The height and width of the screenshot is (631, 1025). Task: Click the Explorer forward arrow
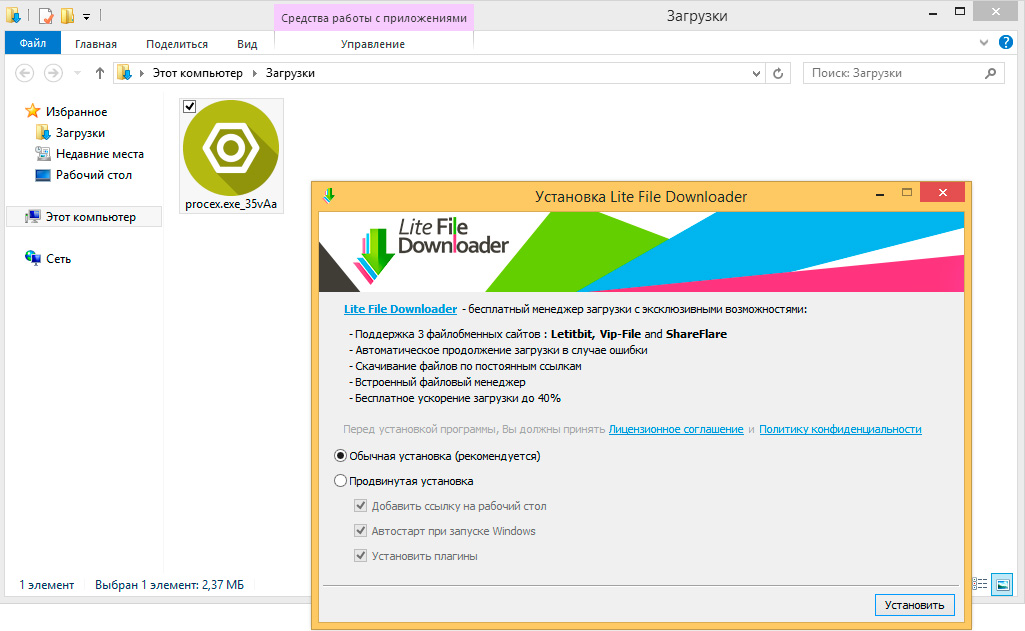(x=54, y=73)
